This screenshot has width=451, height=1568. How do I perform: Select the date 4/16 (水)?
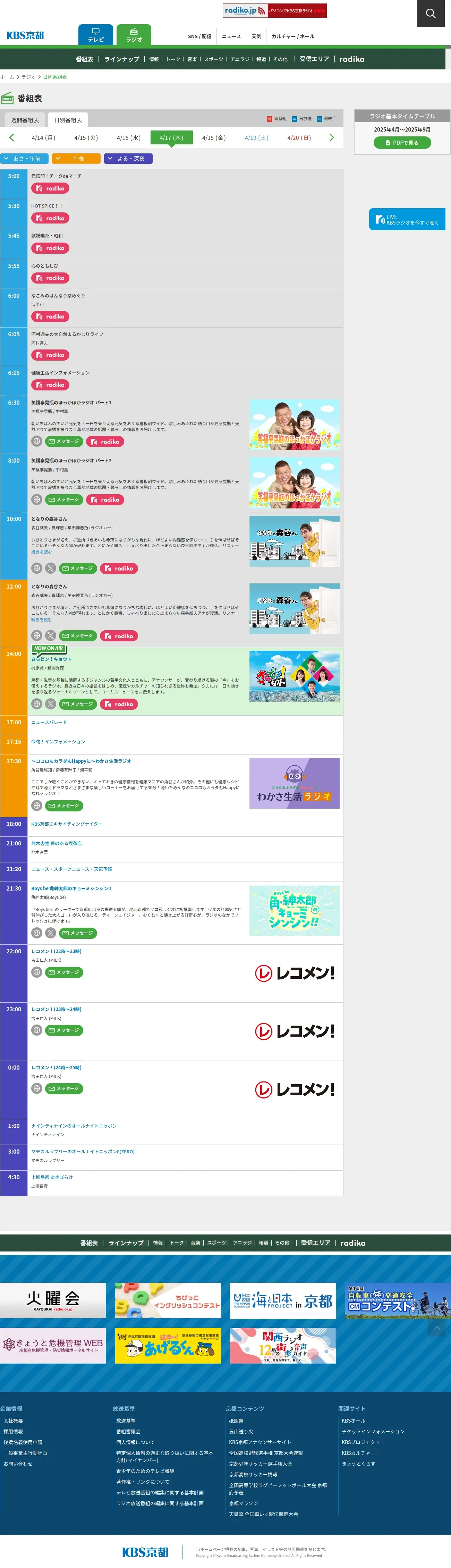tap(128, 138)
